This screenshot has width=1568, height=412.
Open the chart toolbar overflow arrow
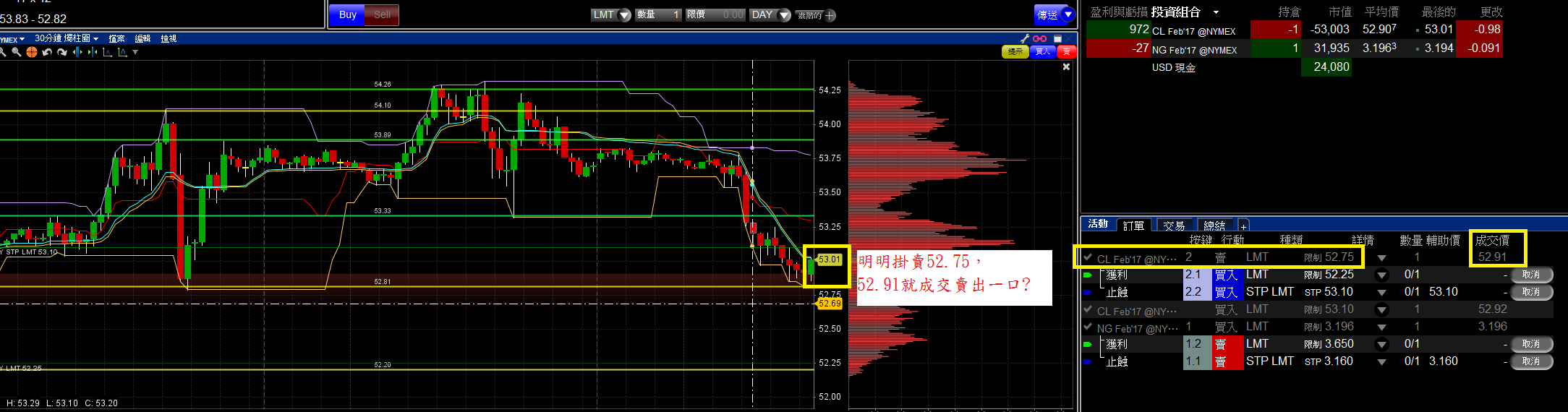[135, 52]
